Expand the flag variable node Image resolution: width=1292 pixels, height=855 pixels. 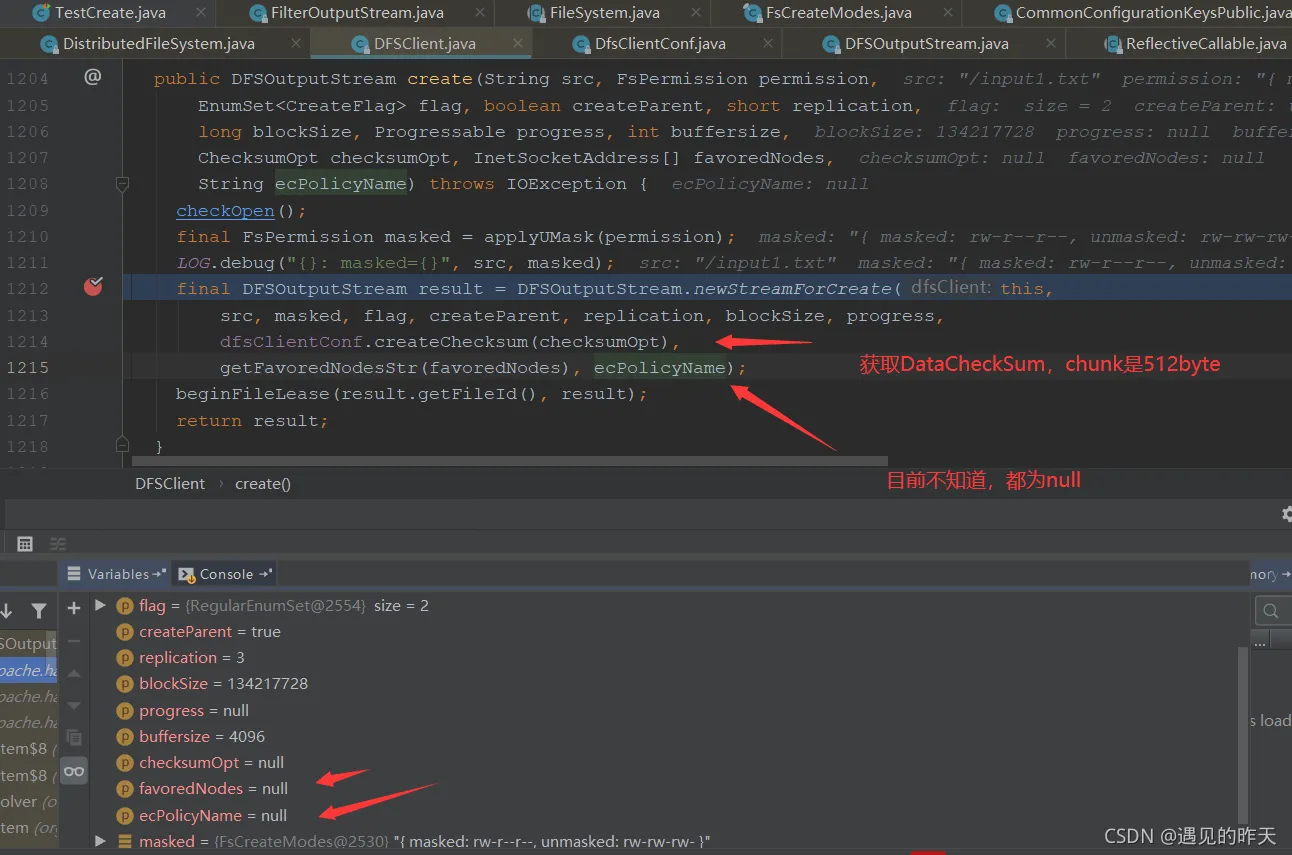[x=100, y=605]
